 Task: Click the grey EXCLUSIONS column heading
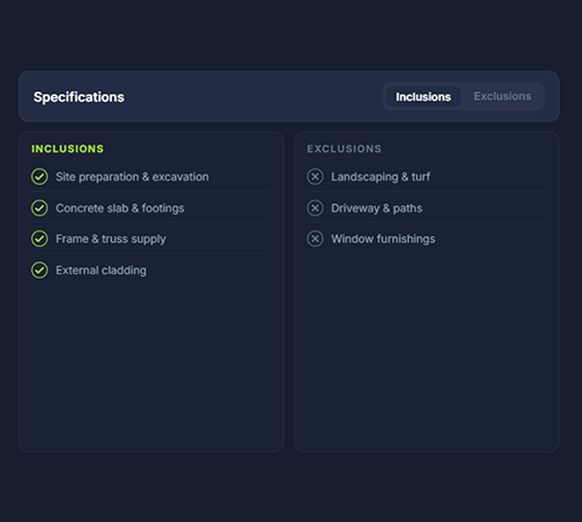[x=344, y=149]
